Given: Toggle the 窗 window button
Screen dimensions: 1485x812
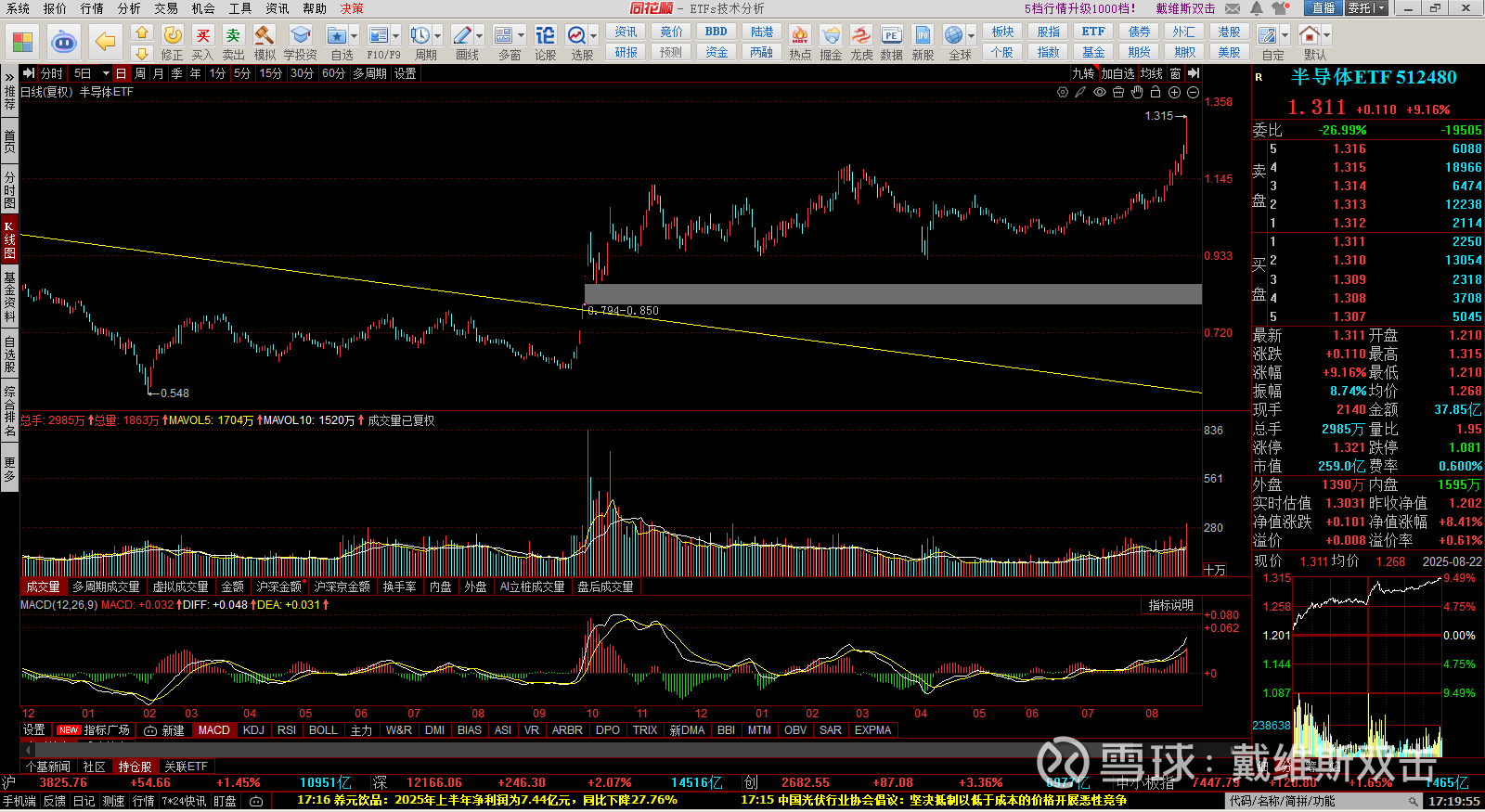Looking at the screenshot, I should [x=1176, y=73].
